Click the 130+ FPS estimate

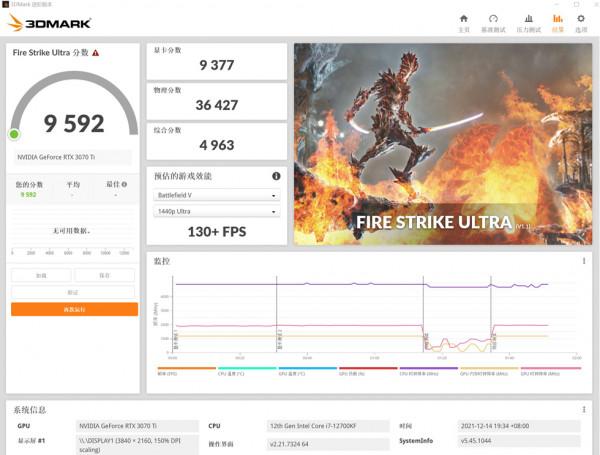pos(217,232)
